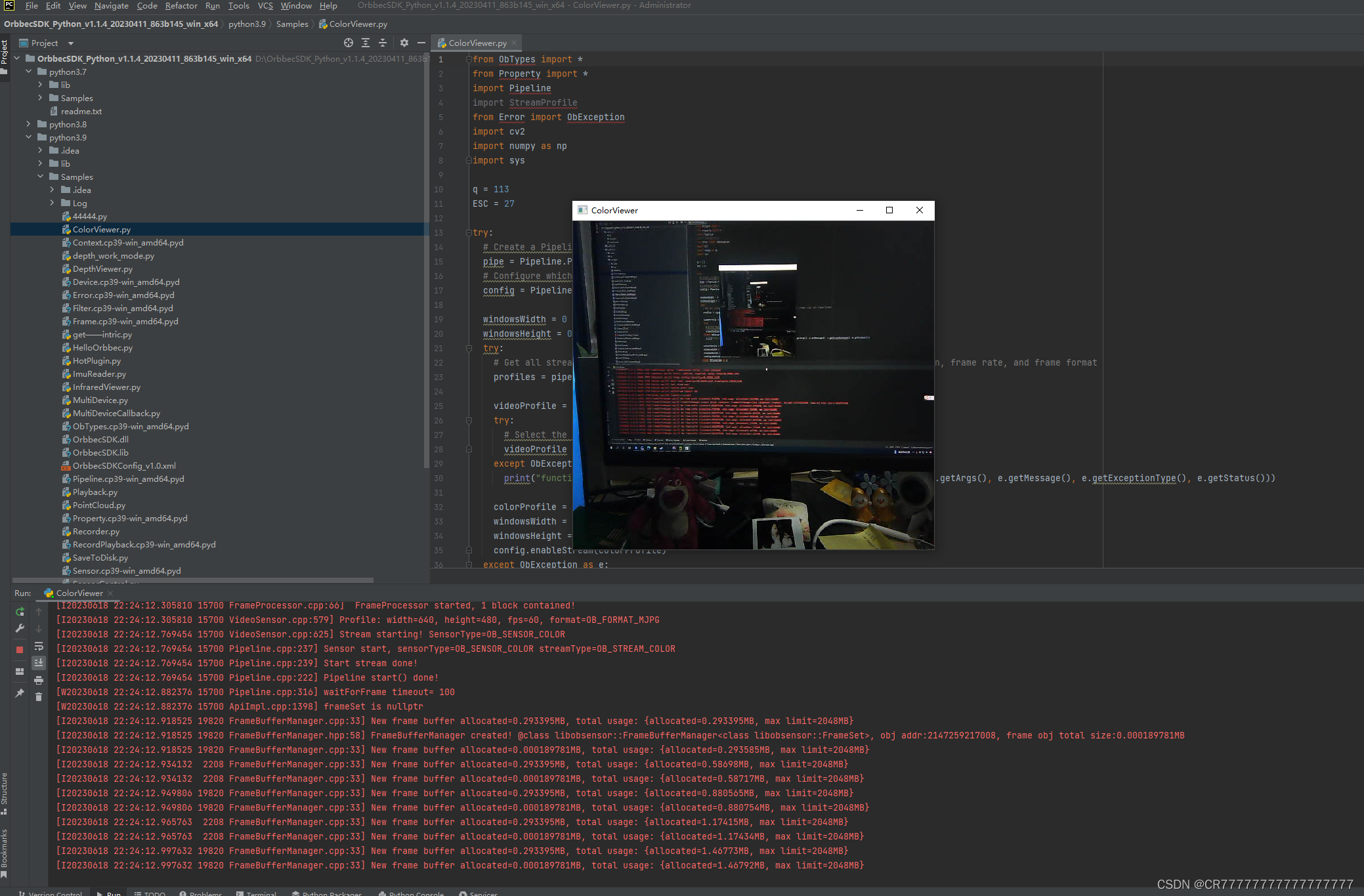This screenshot has width=1364, height=896.
Task: Collapse all in Project panel
Action: tap(383, 43)
